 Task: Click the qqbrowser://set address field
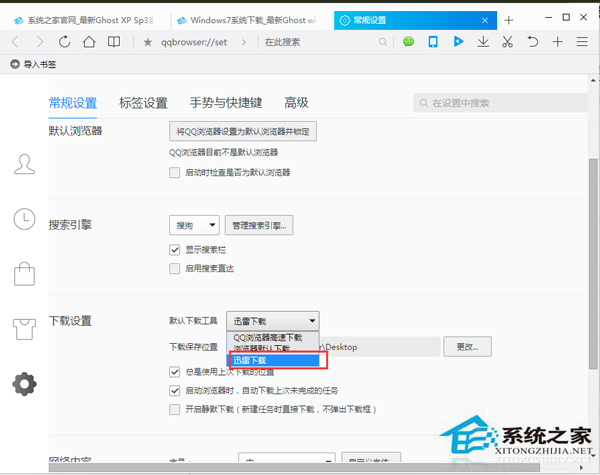click(194, 42)
